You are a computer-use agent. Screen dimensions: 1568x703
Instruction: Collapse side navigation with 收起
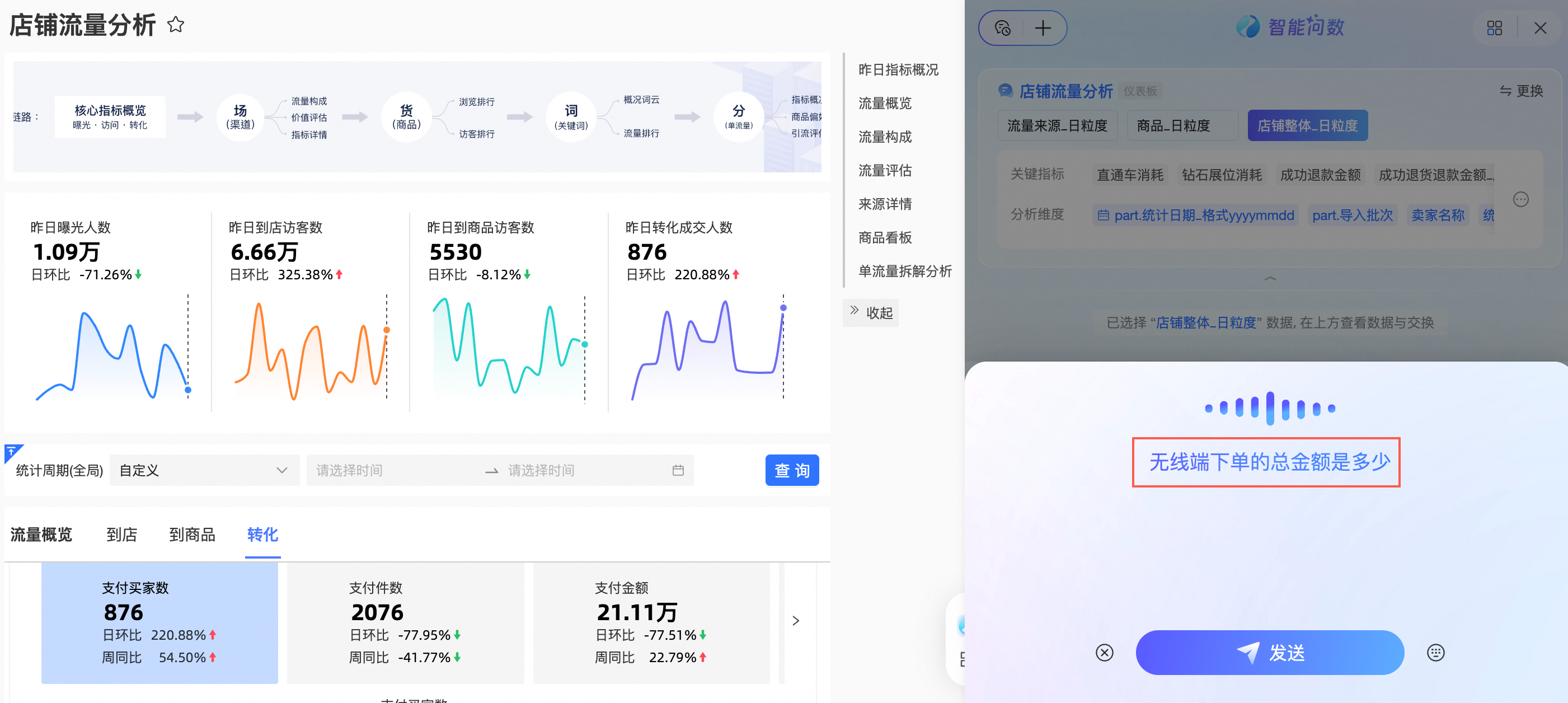coord(871,312)
